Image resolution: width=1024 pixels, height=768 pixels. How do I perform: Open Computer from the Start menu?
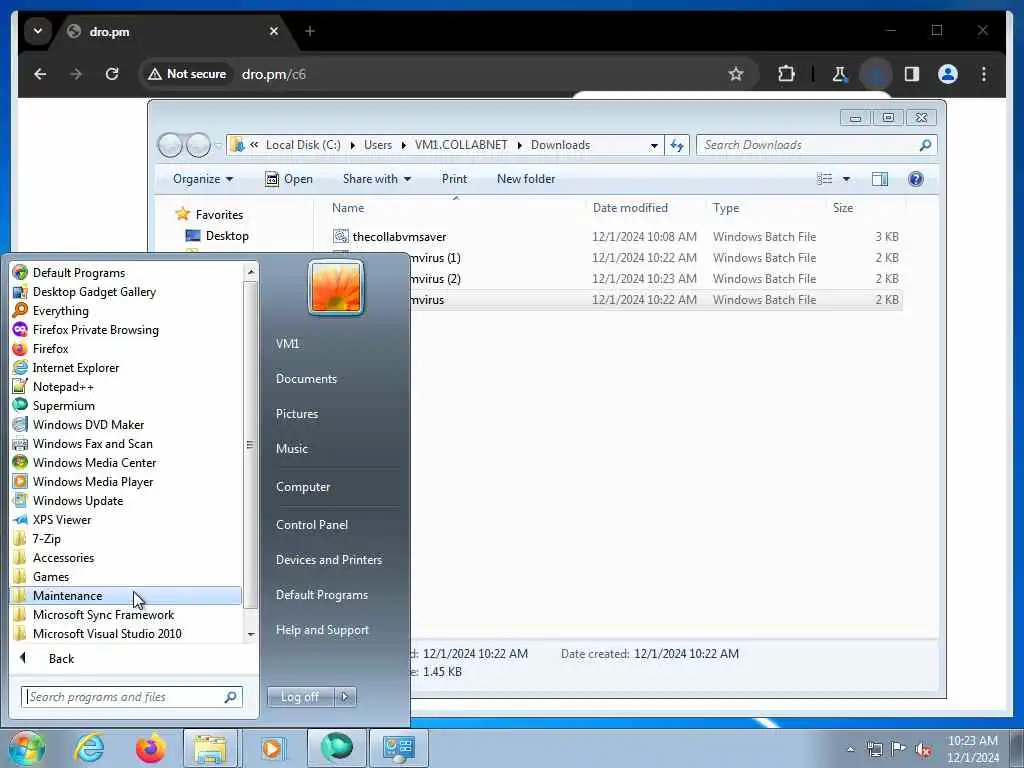(x=303, y=487)
